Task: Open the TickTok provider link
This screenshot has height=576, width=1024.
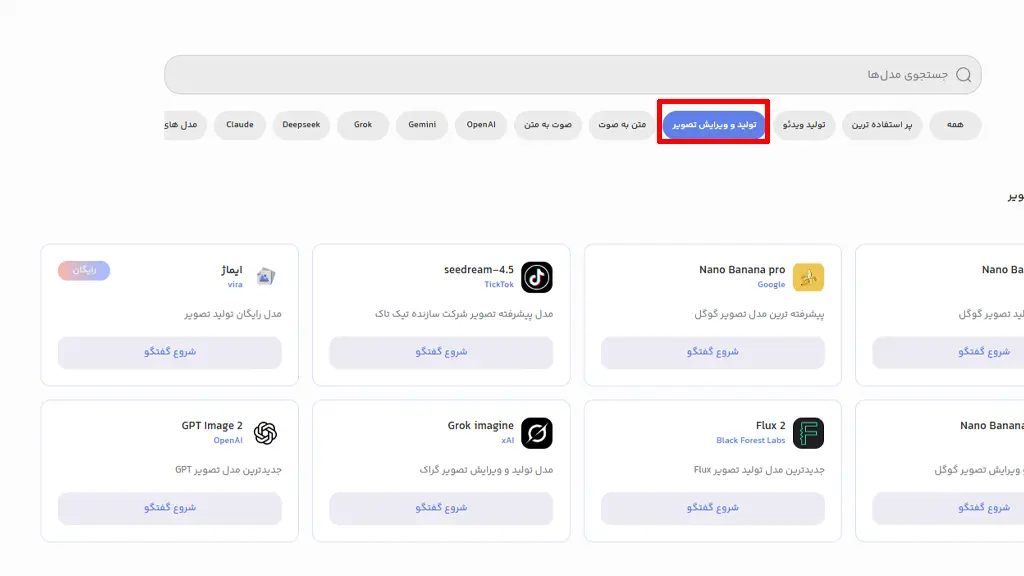Action: pos(499,284)
